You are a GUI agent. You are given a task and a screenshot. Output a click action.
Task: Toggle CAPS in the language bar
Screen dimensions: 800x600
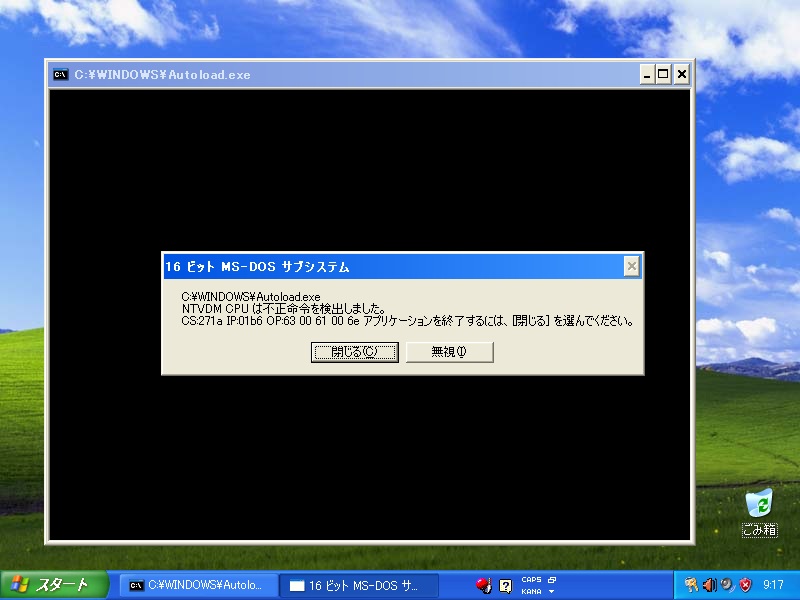(x=531, y=580)
